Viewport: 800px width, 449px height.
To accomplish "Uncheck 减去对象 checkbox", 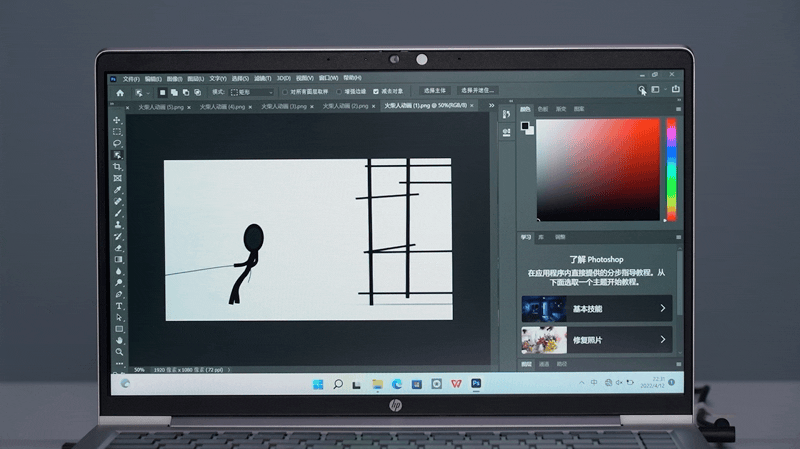I will pyautogui.click(x=376, y=91).
